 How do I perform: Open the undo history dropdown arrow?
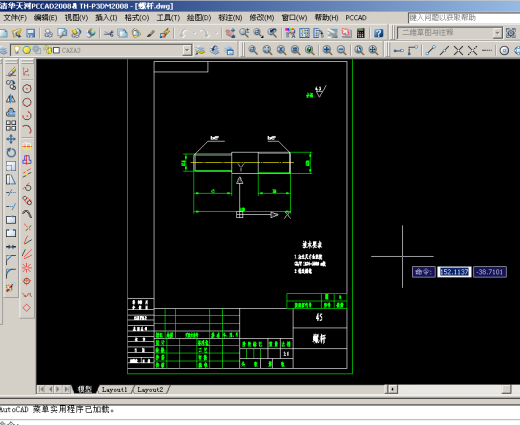195,33
